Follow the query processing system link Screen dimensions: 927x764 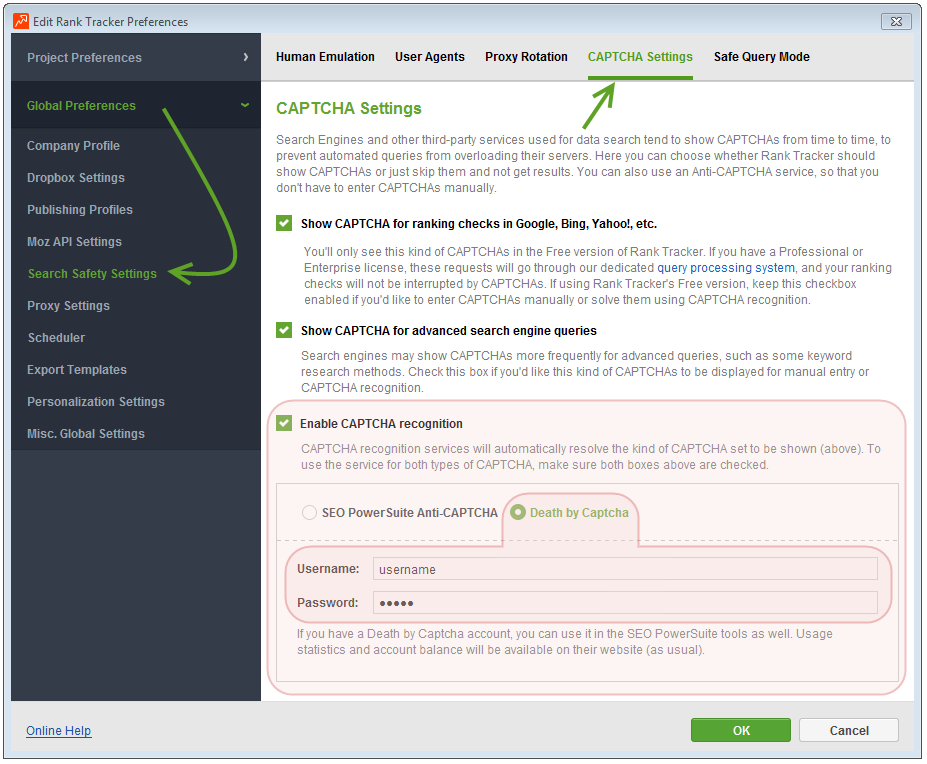coord(726,267)
